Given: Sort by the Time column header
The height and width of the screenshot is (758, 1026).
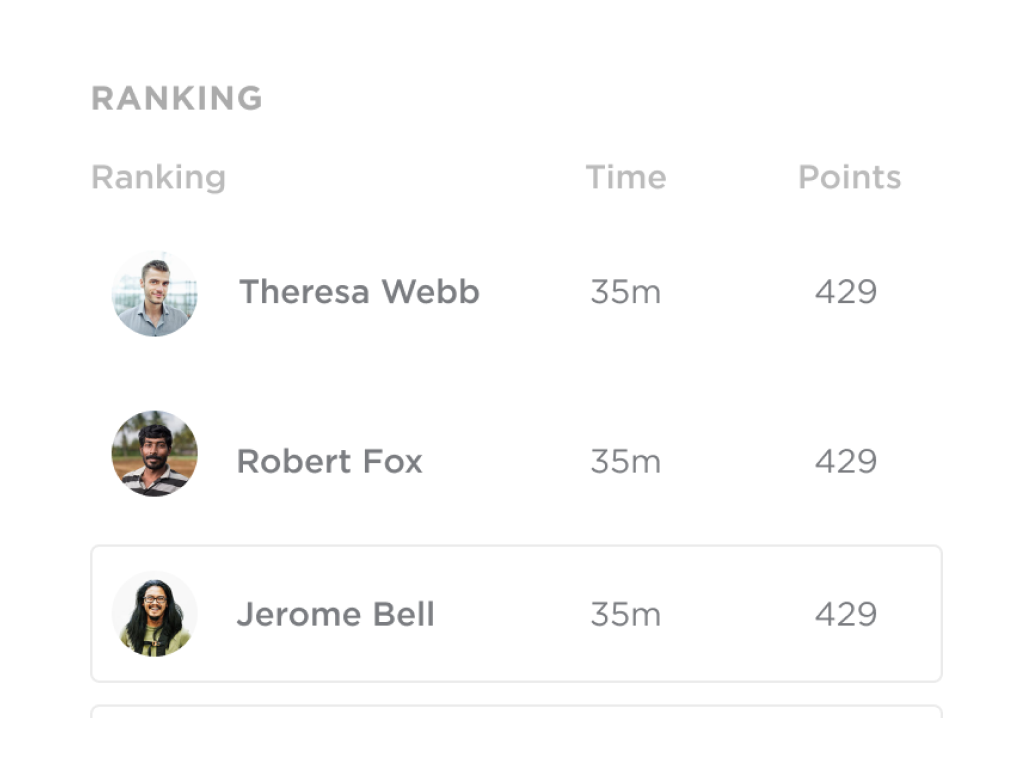Looking at the screenshot, I should coord(626,177).
